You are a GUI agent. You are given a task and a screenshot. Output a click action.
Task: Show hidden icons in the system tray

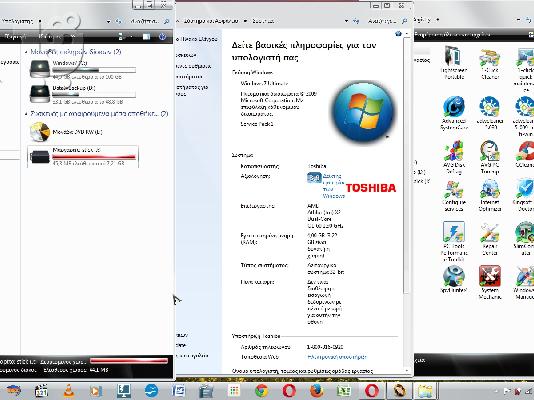click(x=497, y=391)
